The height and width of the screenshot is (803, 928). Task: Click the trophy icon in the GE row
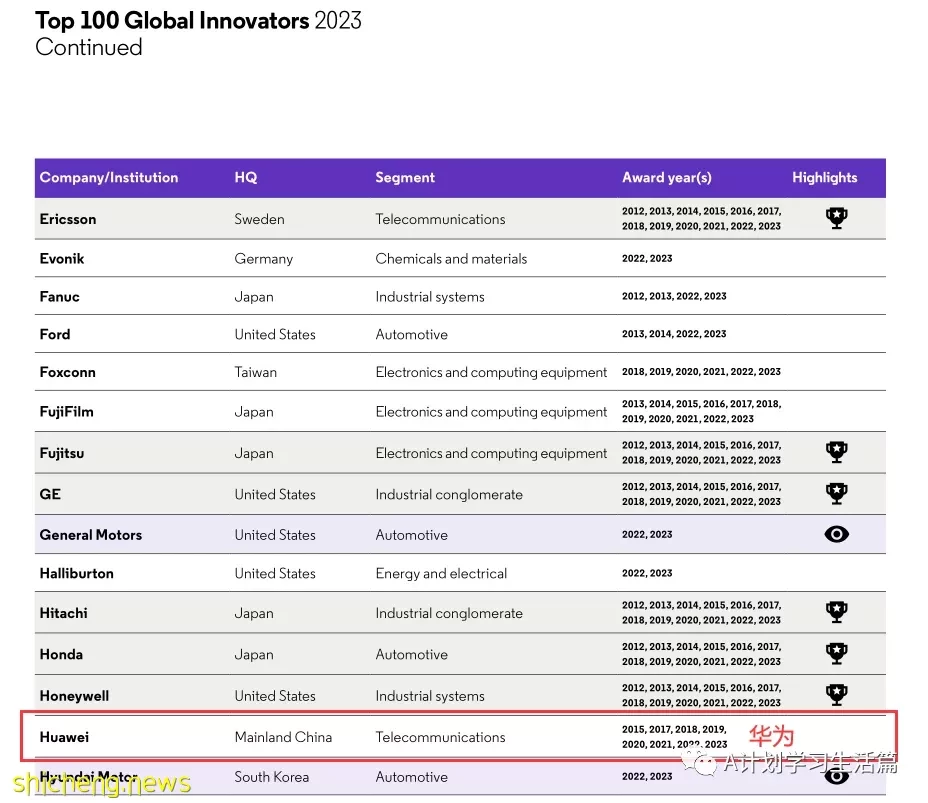(x=836, y=494)
